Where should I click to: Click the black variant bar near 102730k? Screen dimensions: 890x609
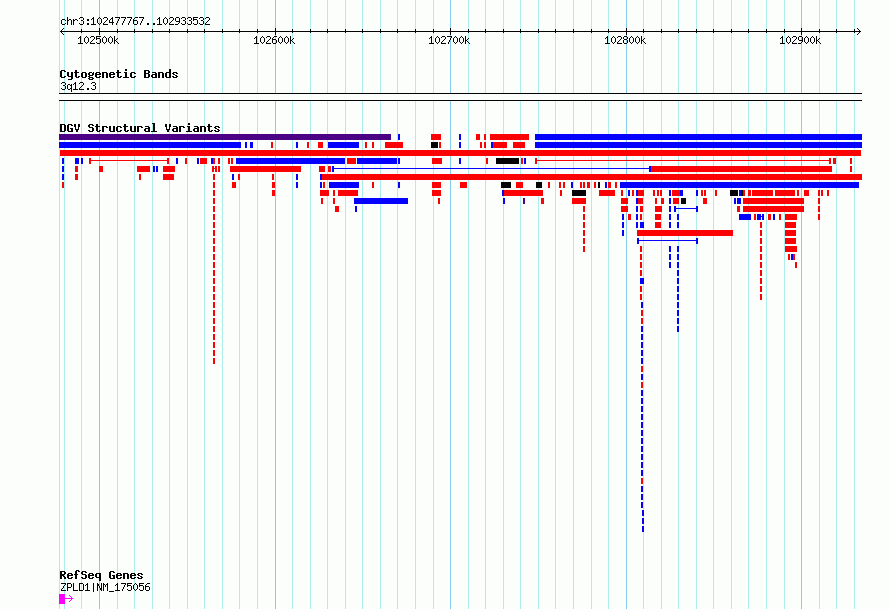[507, 161]
